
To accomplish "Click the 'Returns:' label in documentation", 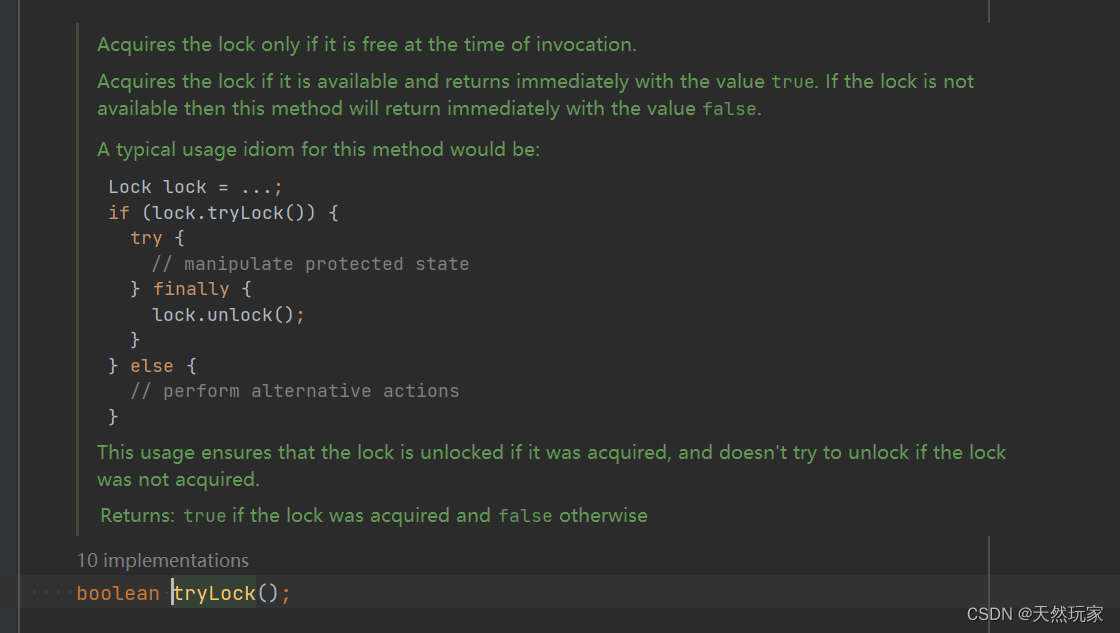I will (138, 516).
